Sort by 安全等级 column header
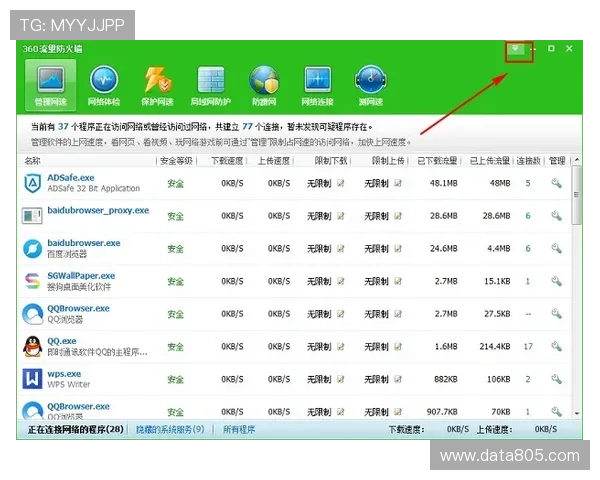The height and width of the screenshot is (480, 600). coord(176,161)
